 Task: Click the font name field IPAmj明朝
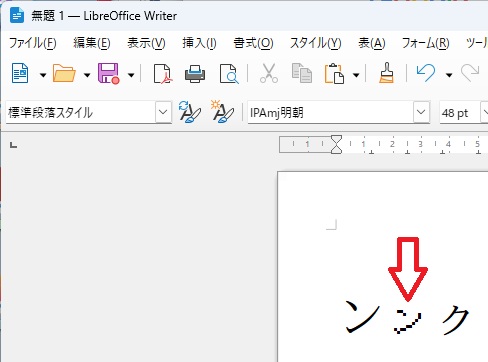(331, 112)
